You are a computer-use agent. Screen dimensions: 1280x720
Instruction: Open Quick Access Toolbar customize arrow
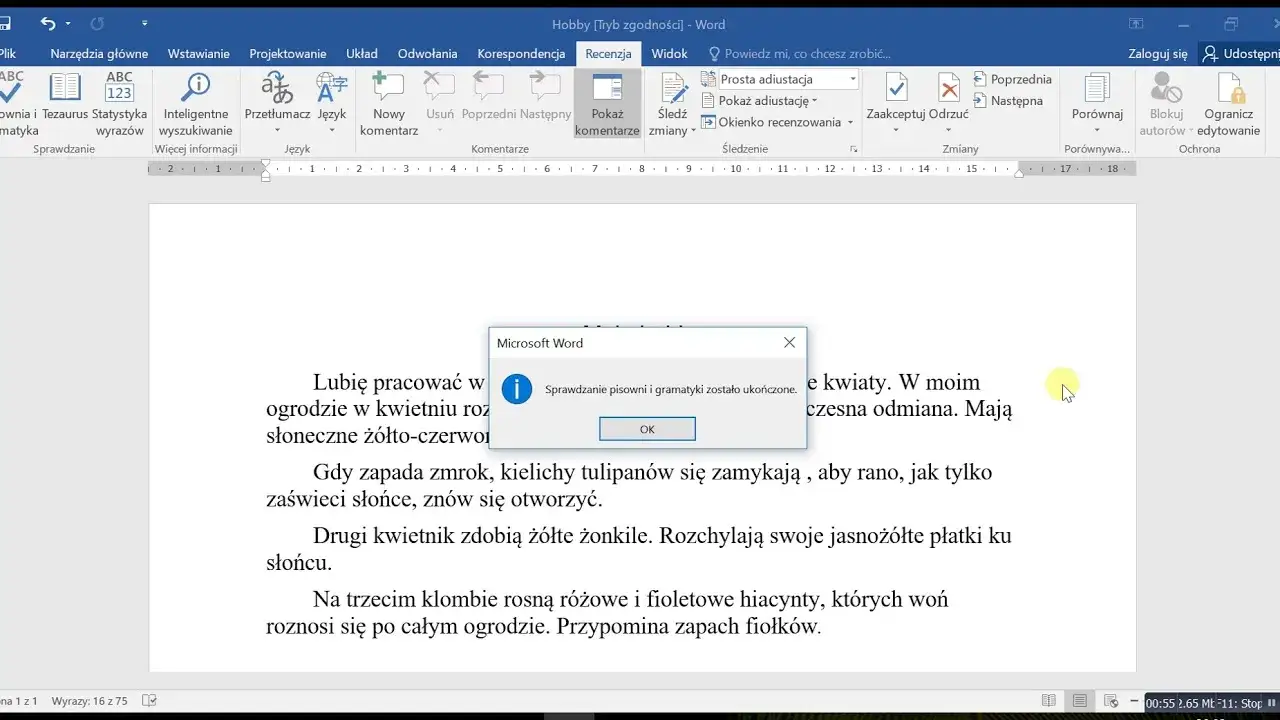[x=145, y=23]
